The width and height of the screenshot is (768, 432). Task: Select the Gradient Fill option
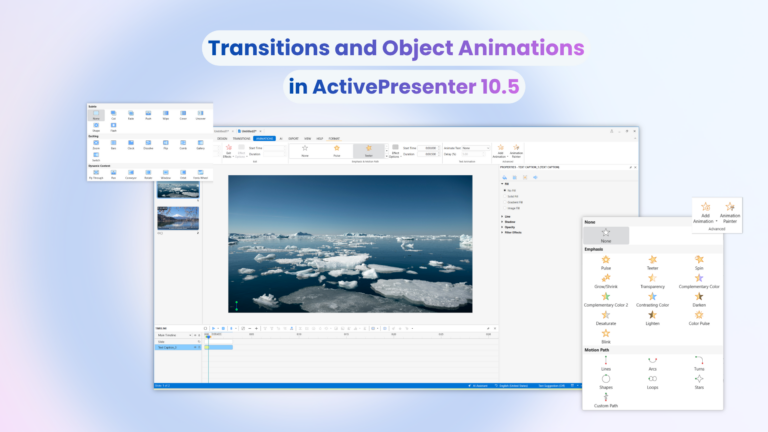click(x=513, y=202)
